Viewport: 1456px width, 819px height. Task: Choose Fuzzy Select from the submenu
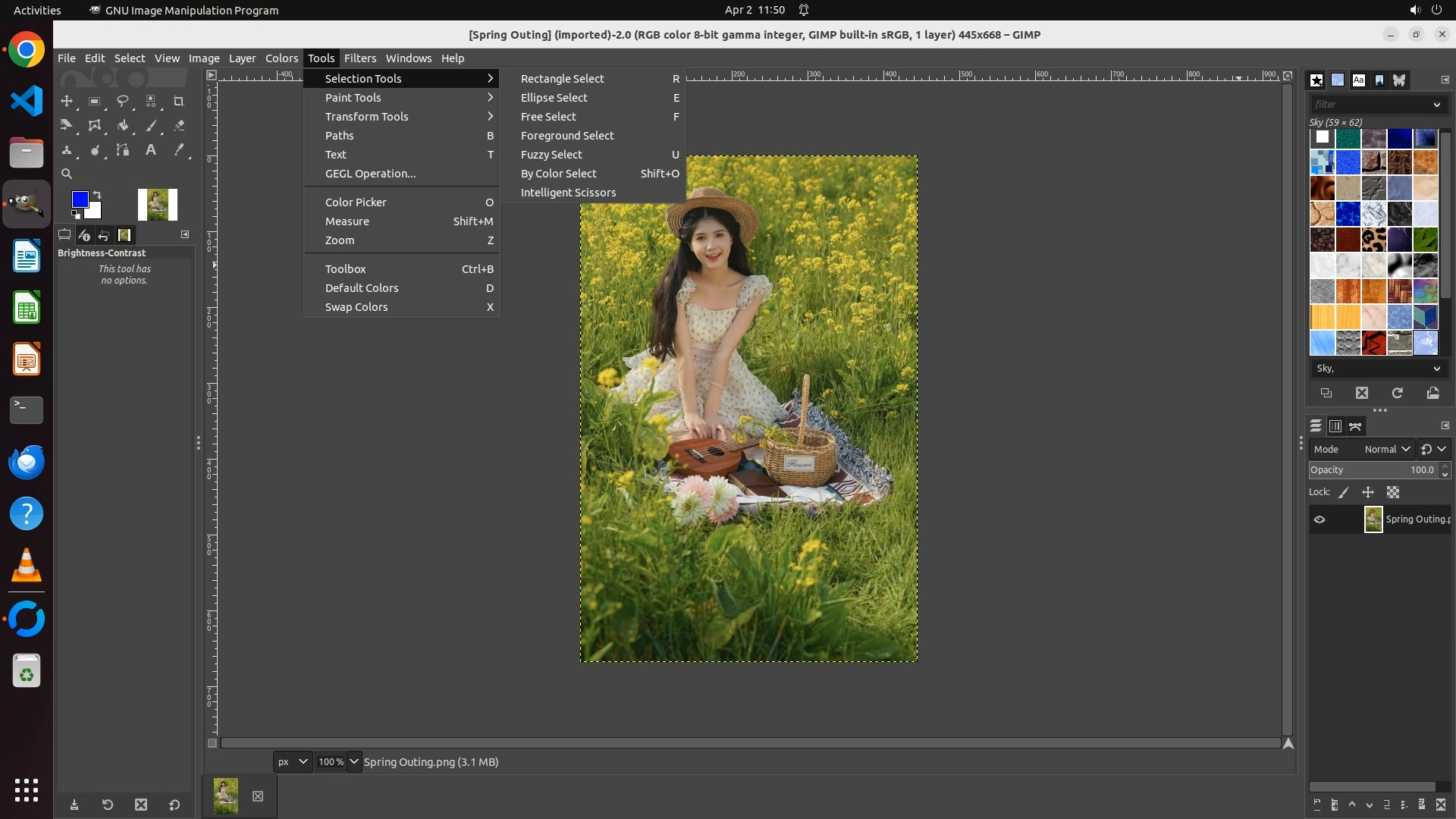click(551, 155)
